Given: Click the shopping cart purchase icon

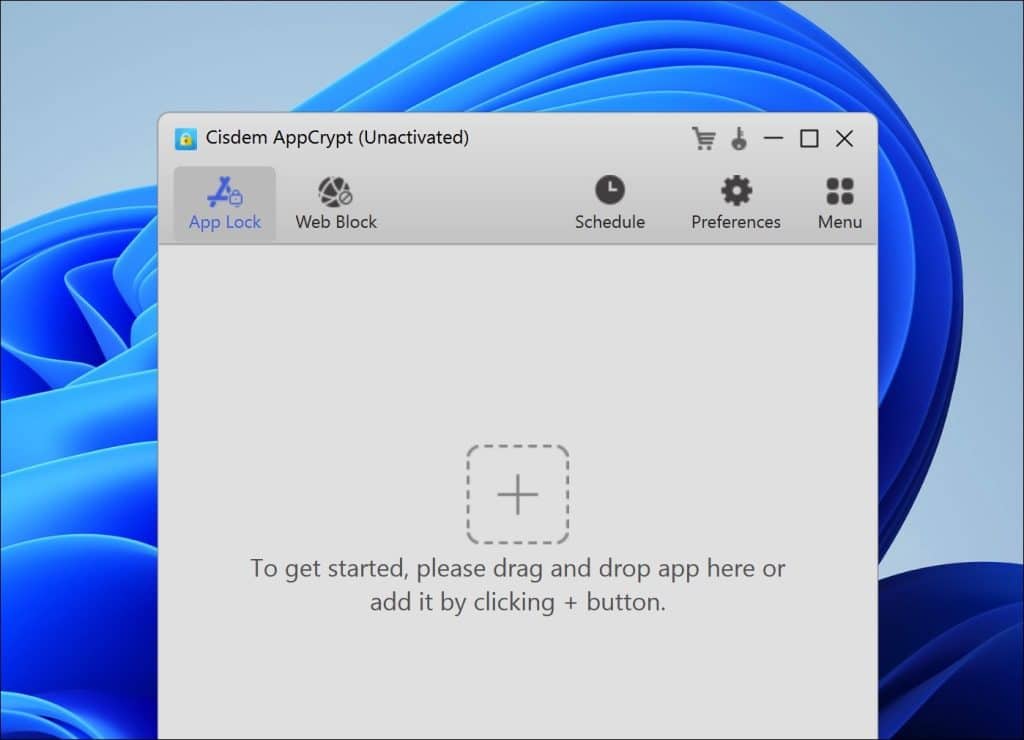Looking at the screenshot, I should tap(704, 138).
